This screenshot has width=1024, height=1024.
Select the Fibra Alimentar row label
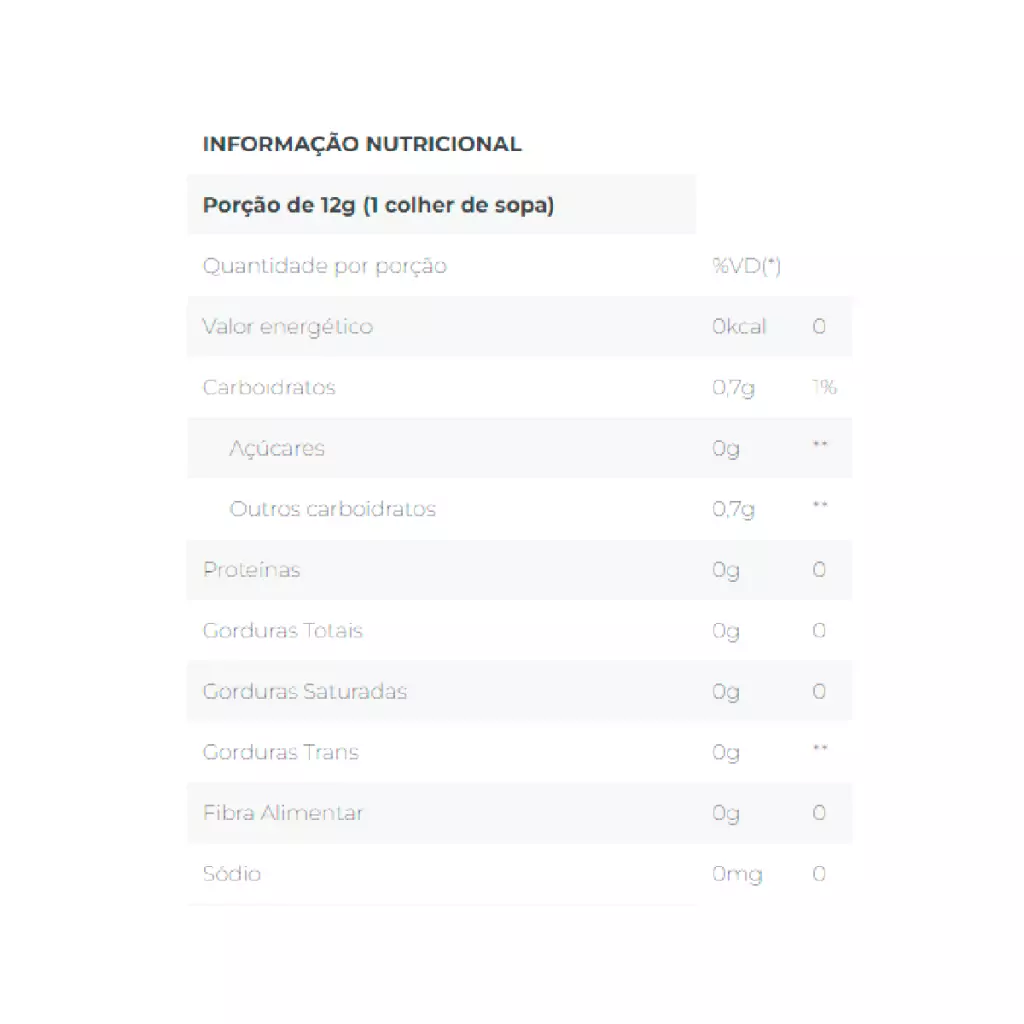[283, 813]
